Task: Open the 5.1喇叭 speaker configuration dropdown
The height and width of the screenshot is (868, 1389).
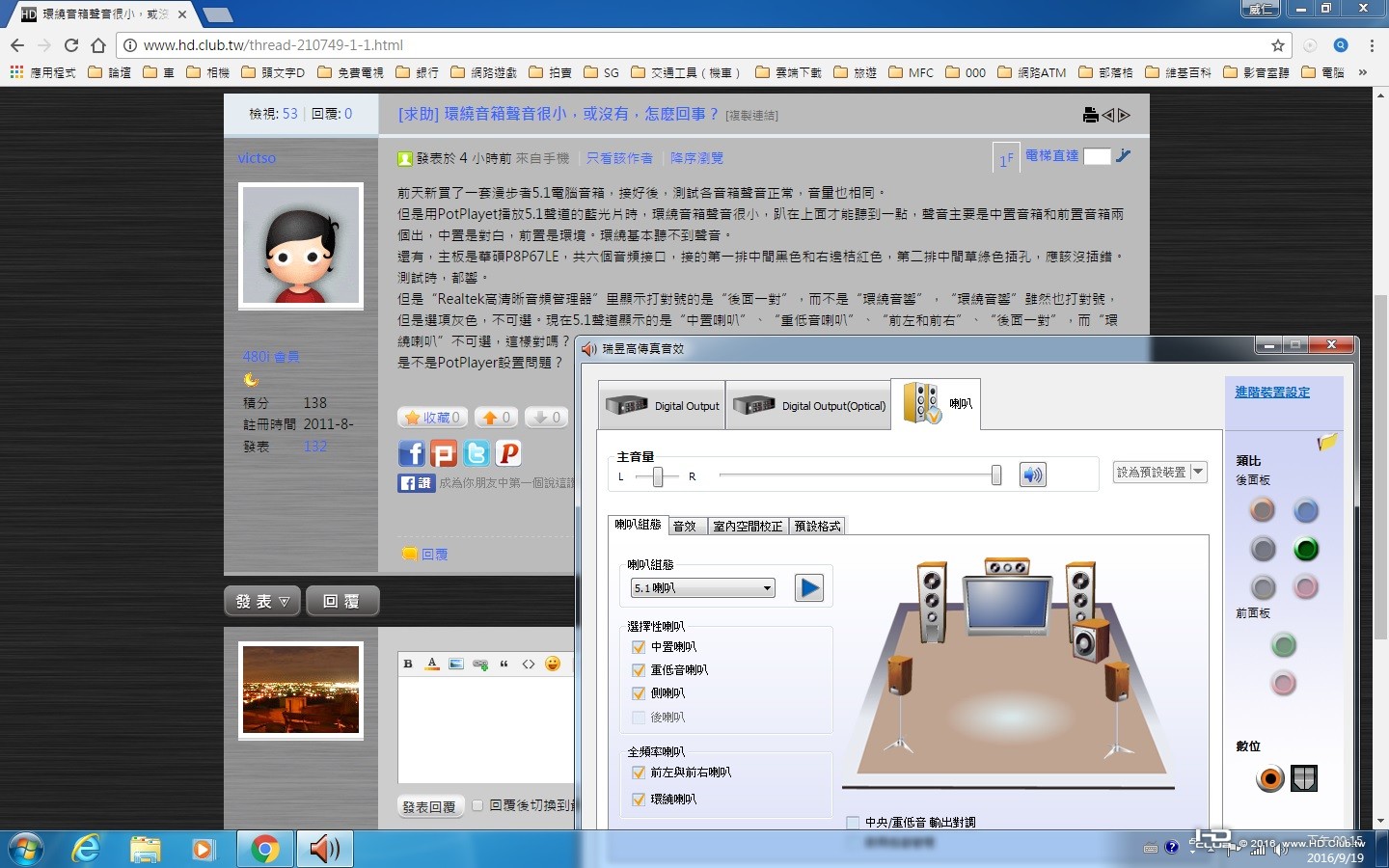Action: pos(703,587)
